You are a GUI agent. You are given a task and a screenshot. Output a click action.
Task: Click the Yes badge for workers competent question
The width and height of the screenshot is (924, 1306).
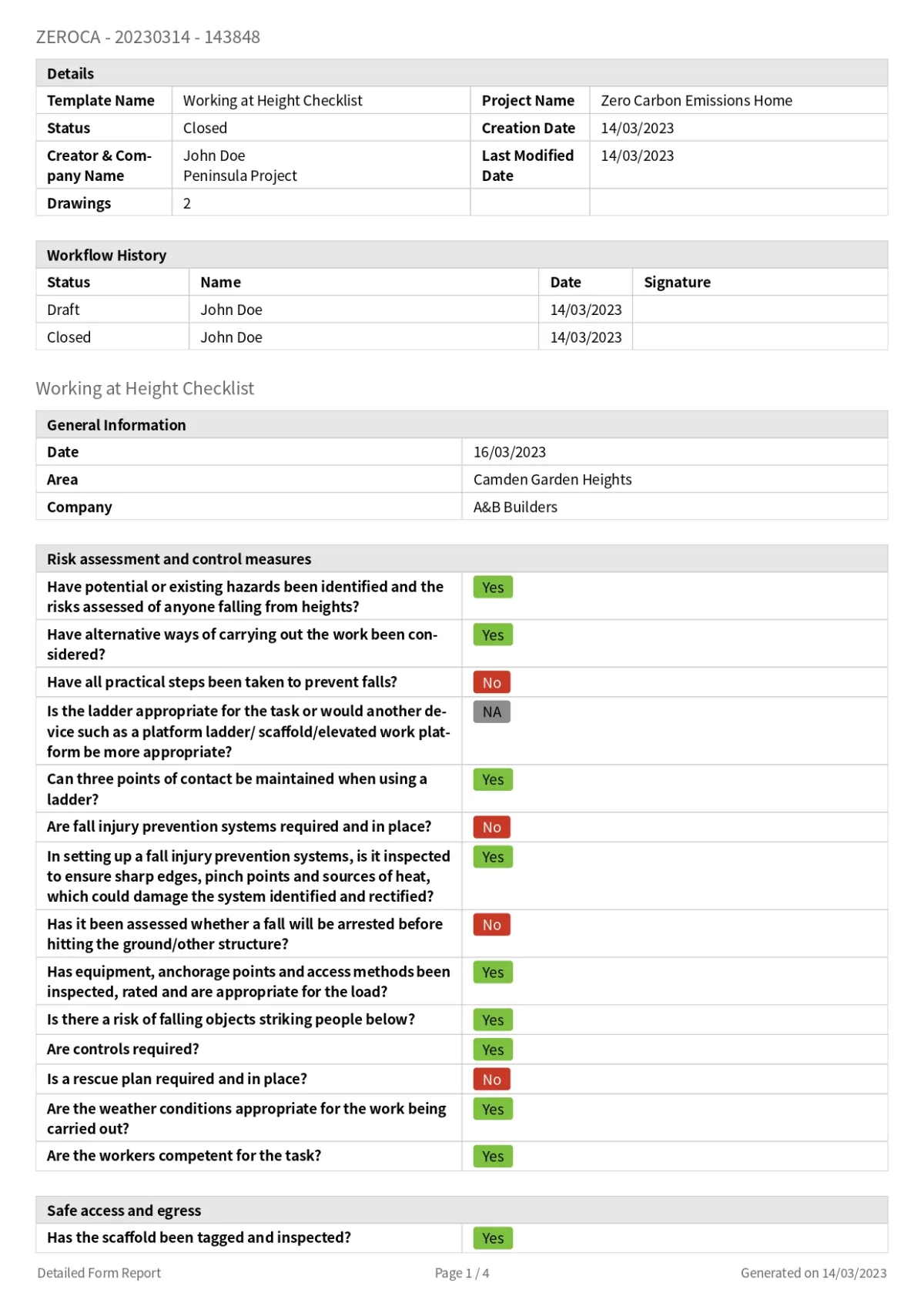click(493, 1157)
